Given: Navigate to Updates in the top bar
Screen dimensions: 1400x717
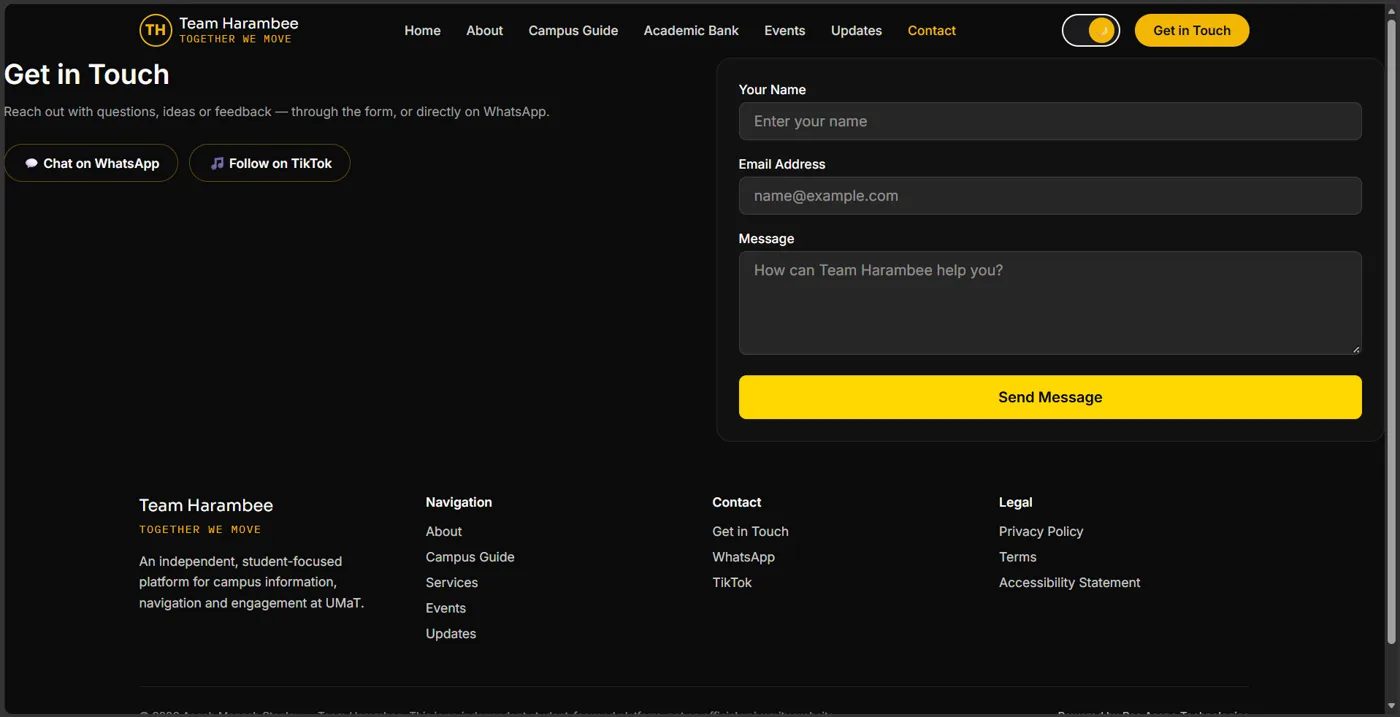Looking at the screenshot, I should click(856, 30).
